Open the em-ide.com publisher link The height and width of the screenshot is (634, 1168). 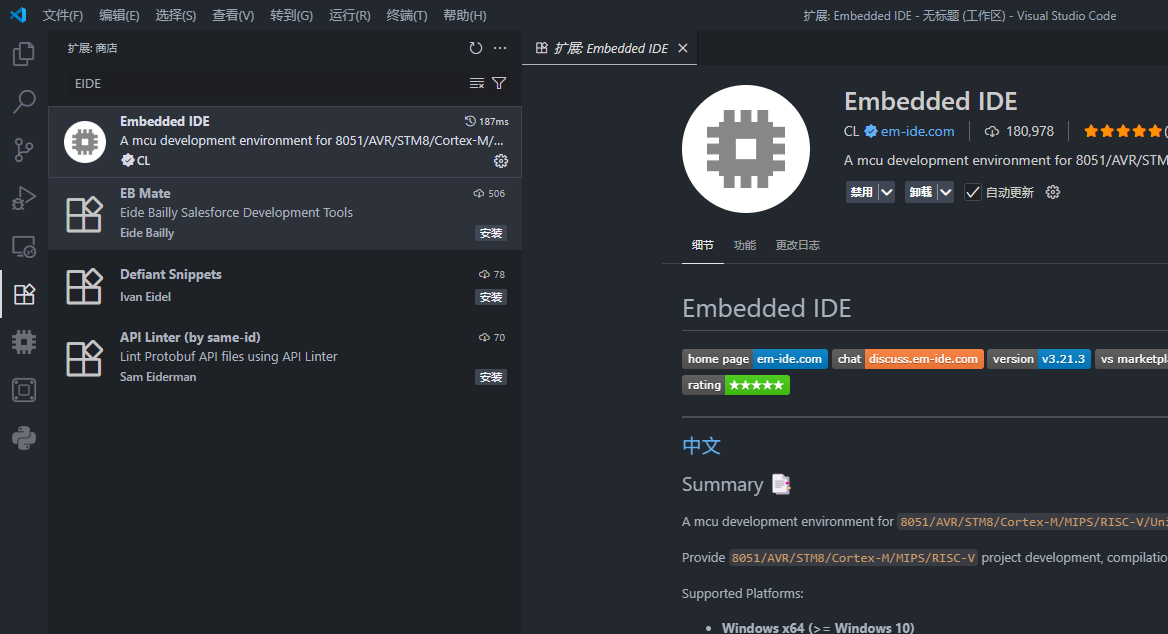[x=917, y=131]
